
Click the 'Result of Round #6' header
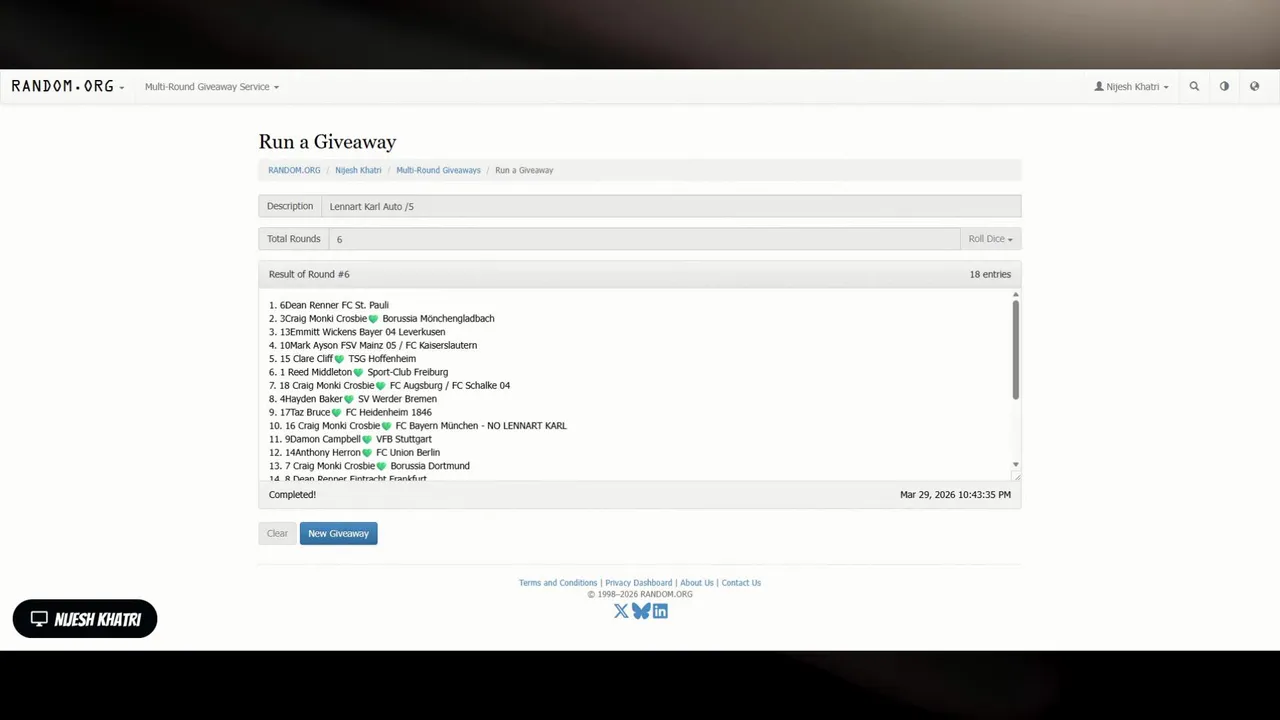click(x=309, y=274)
